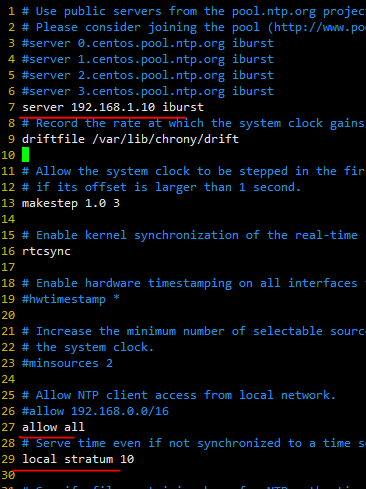Click the '#minsources 2' commented line

coord(67,363)
